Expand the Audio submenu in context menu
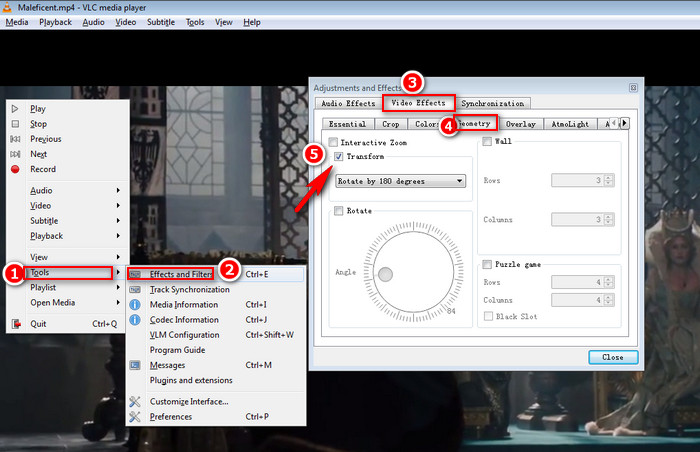The width and height of the screenshot is (700, 452). pyautogui.click(x=68, y=190)
